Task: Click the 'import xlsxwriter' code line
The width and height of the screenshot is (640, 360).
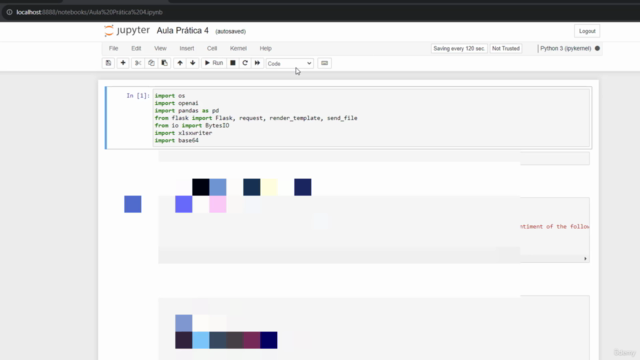Action: [183, 133]
